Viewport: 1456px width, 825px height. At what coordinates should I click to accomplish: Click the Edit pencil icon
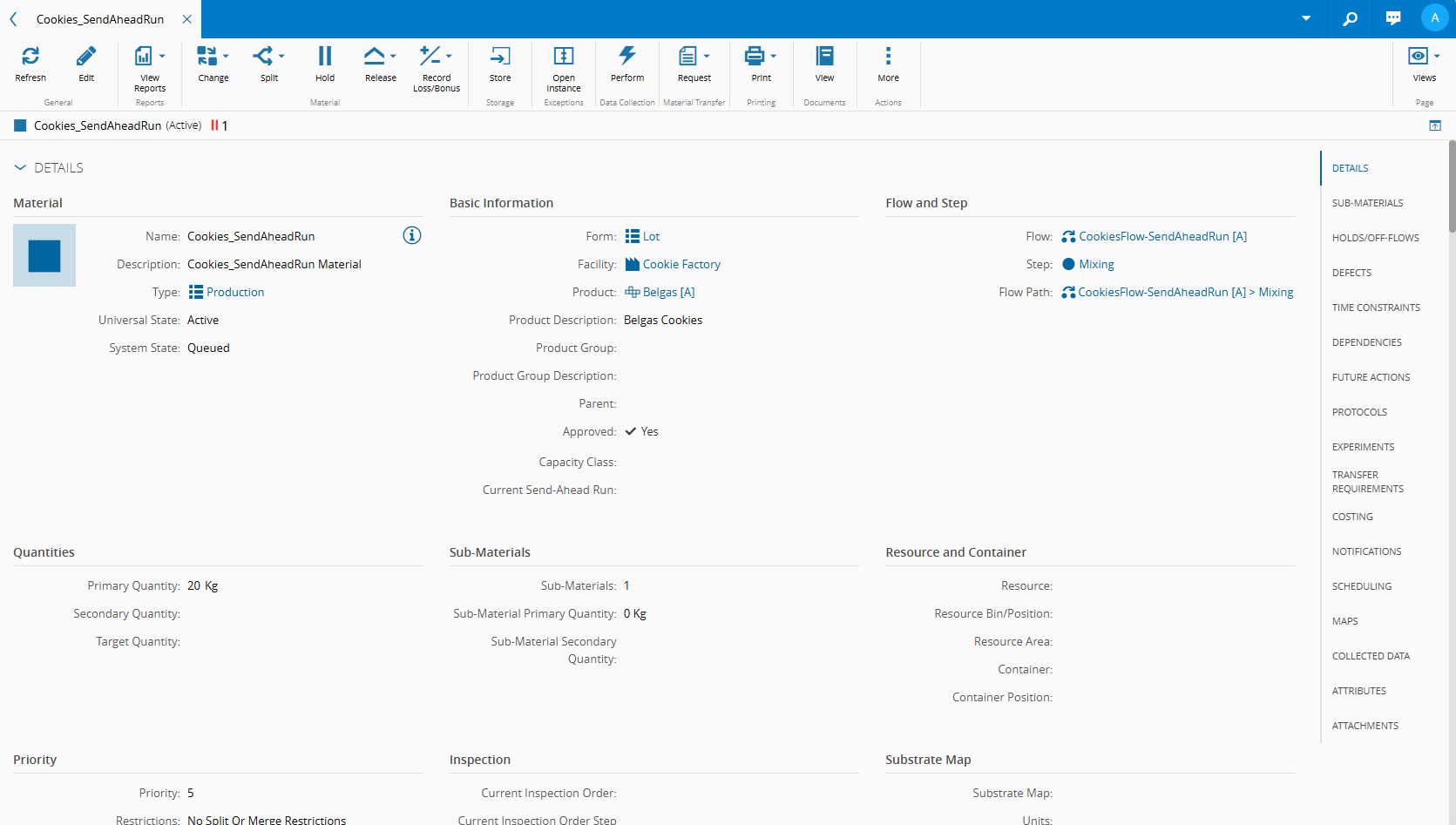[86, 57]
